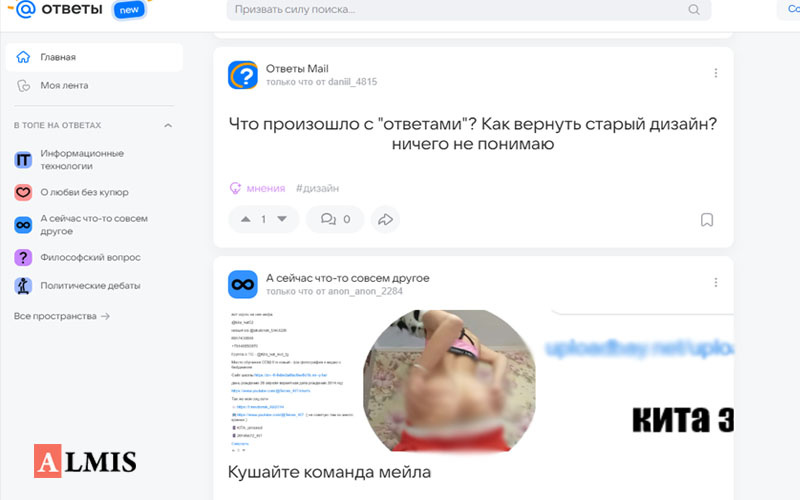Follow the Все пространства link
800x500 pixels.
point(62,316)
